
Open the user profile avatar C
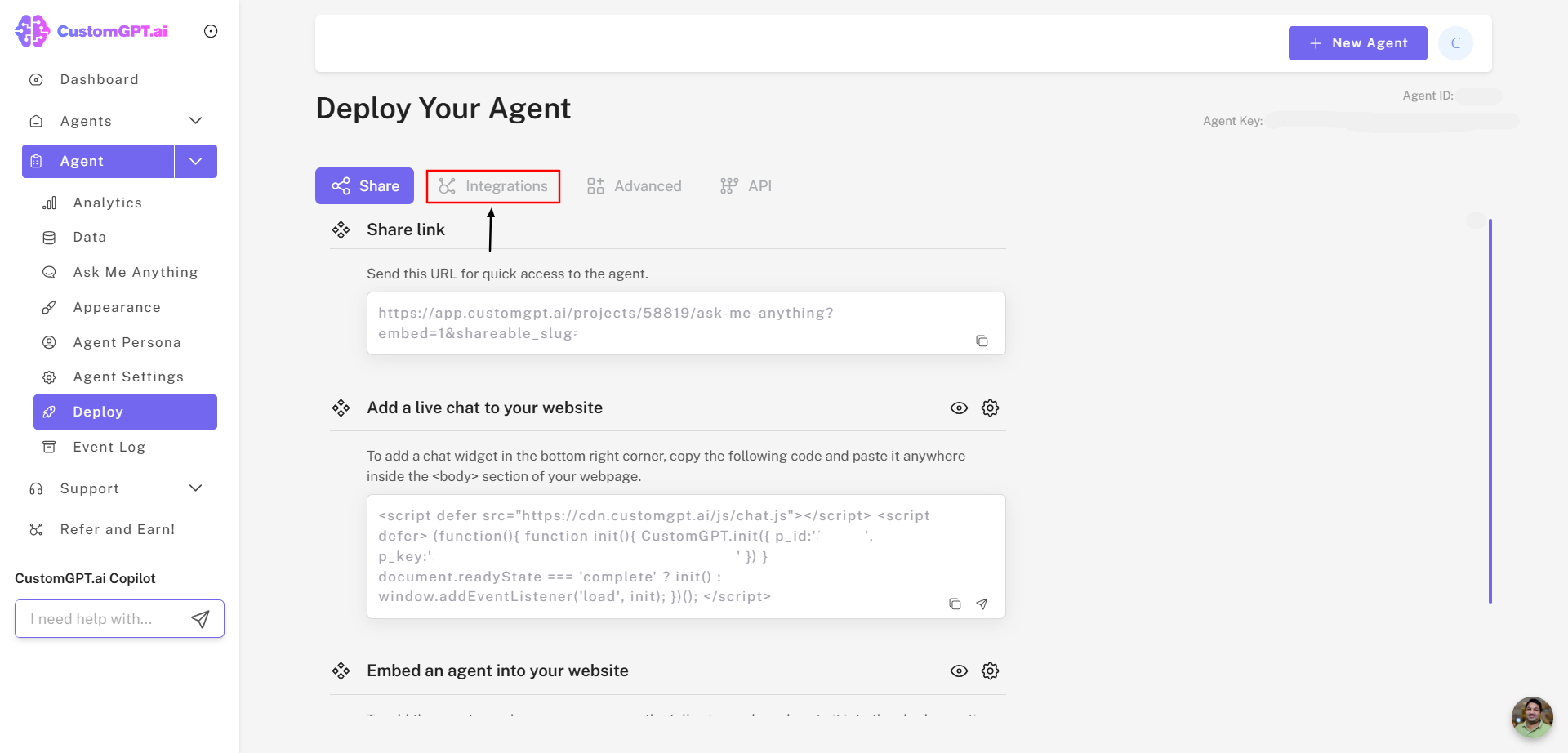point(1455,43)
